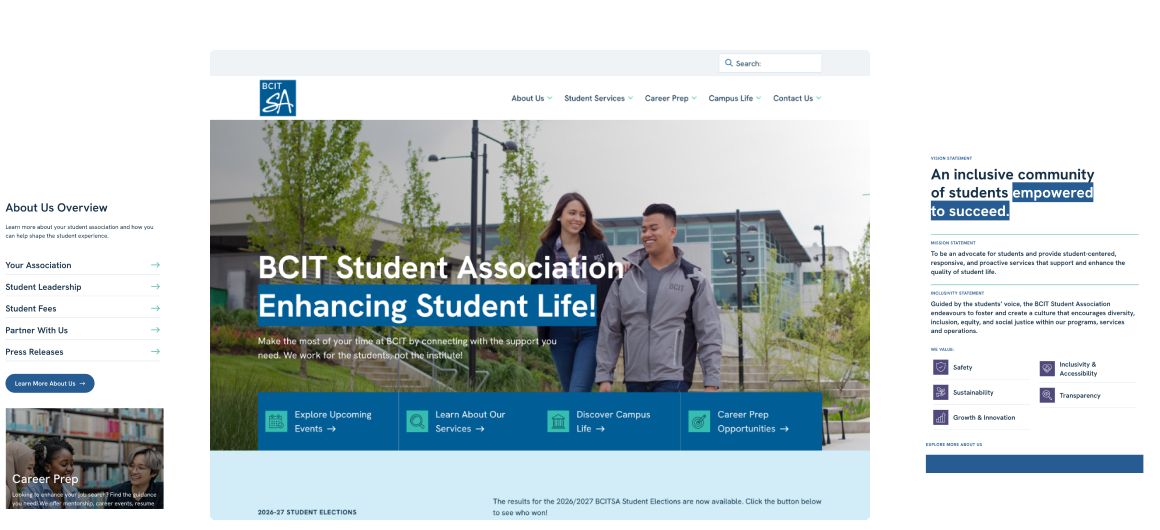Click the Growth & Innovation chart icon

940,418
